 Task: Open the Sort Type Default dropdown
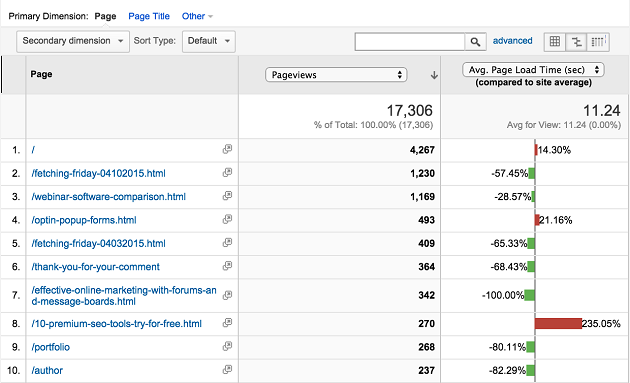coord(209,41)
